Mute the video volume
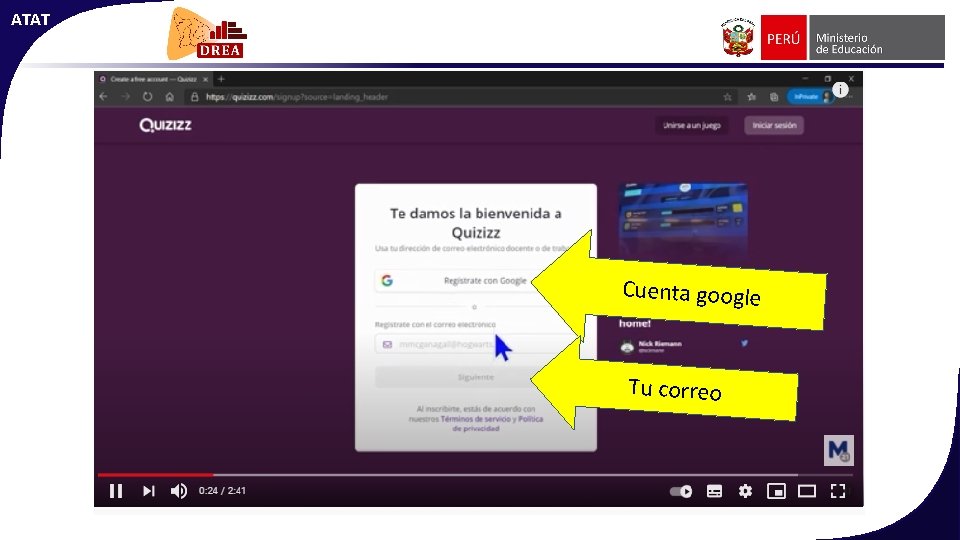 [179, 491]
